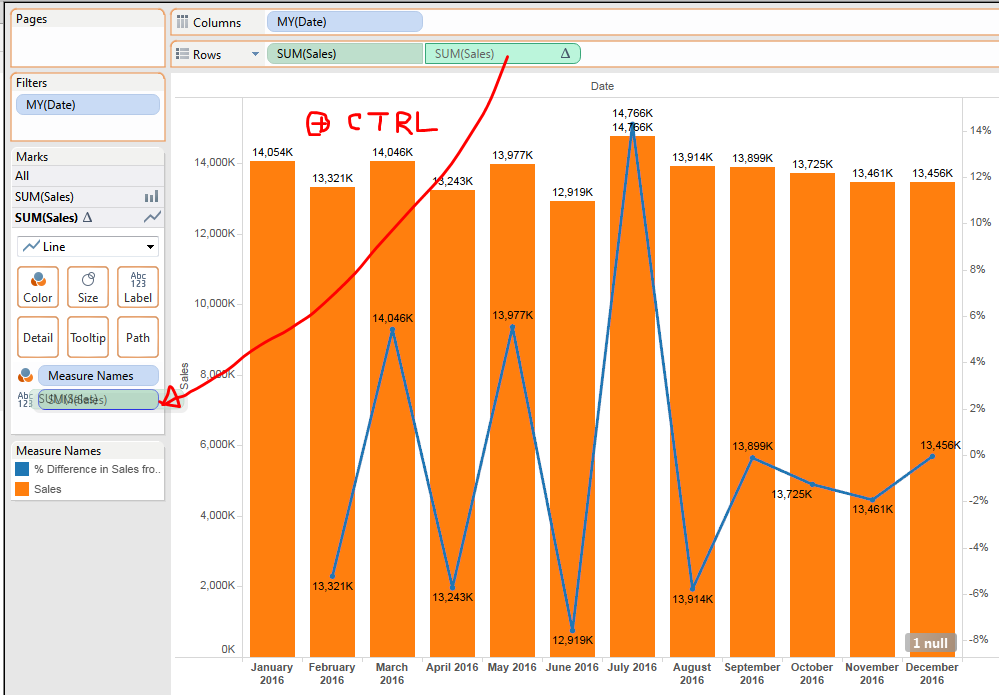
Task: Click the 13,461K label above November bar
Action: (873, 173)
